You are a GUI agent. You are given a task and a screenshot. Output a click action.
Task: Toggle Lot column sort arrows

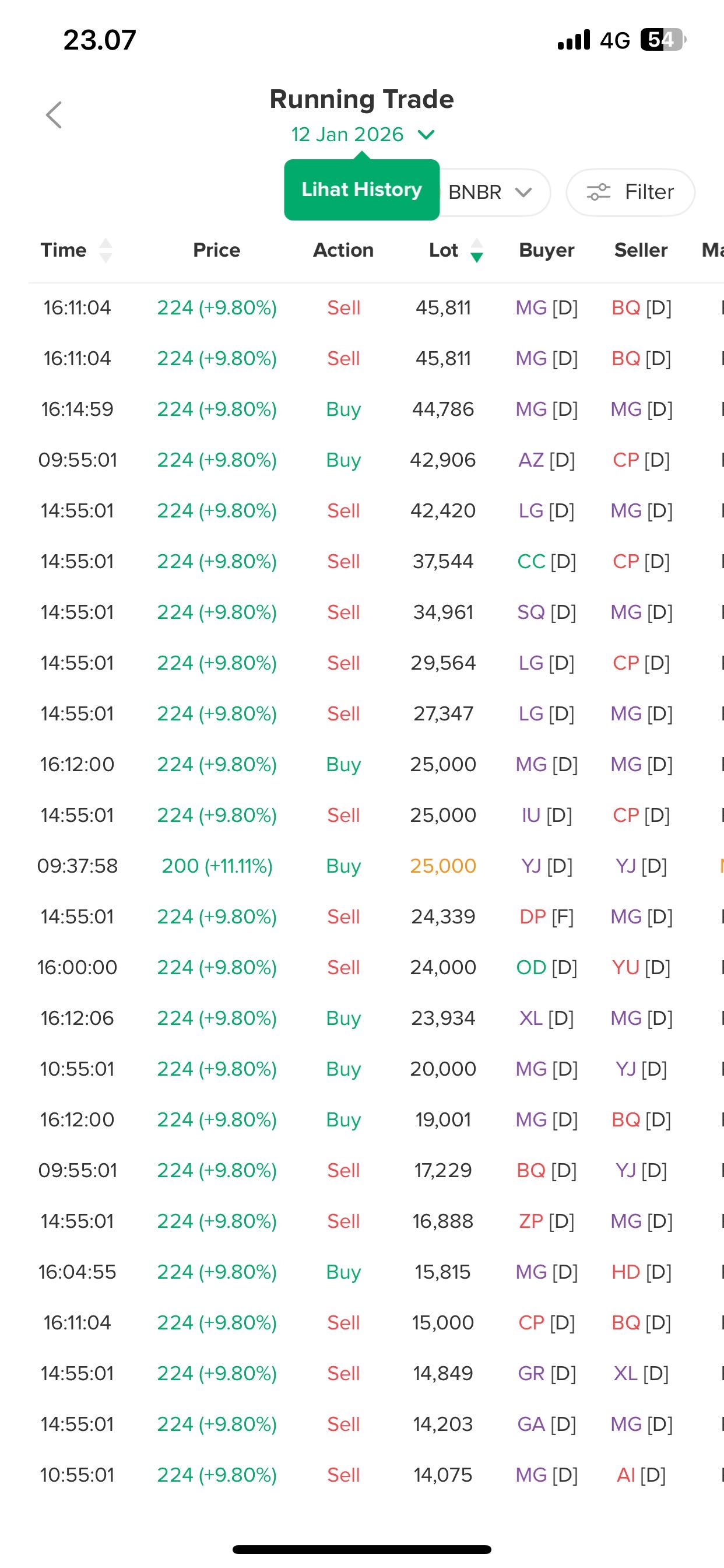pos(477,250)
